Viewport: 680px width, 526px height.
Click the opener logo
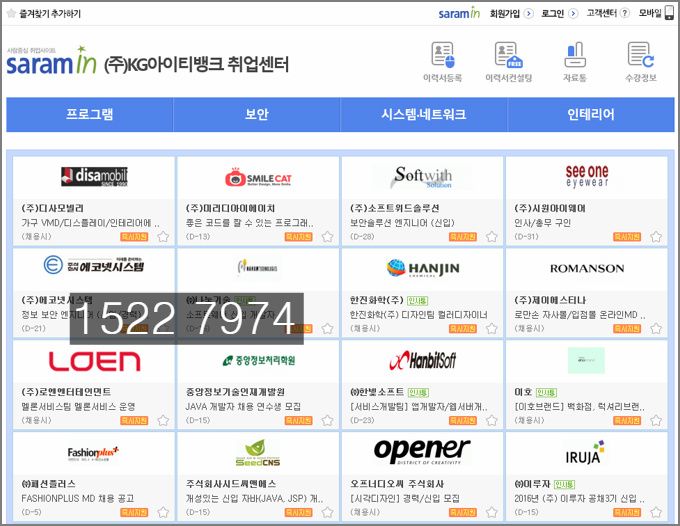(422, 451)
